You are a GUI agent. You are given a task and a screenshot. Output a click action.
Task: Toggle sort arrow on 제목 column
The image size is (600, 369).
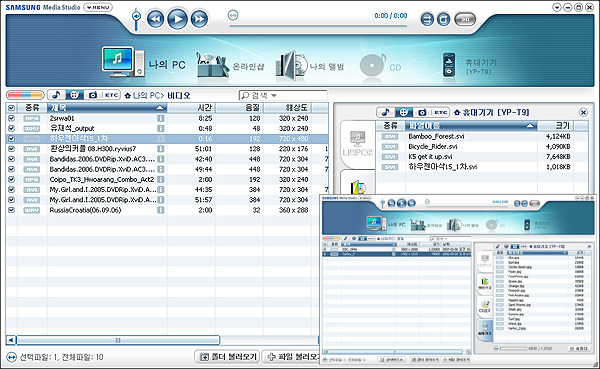[x=160, y=108]
